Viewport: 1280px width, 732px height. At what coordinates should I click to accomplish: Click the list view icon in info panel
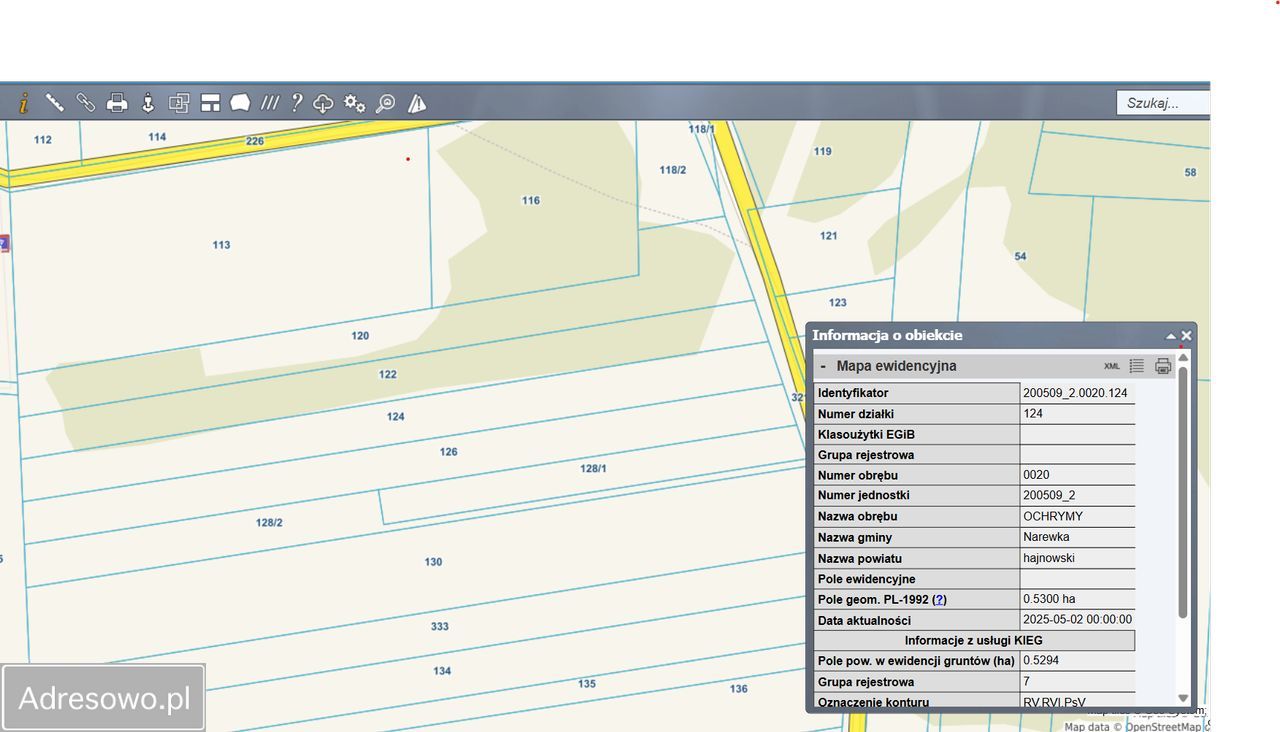1137,367
